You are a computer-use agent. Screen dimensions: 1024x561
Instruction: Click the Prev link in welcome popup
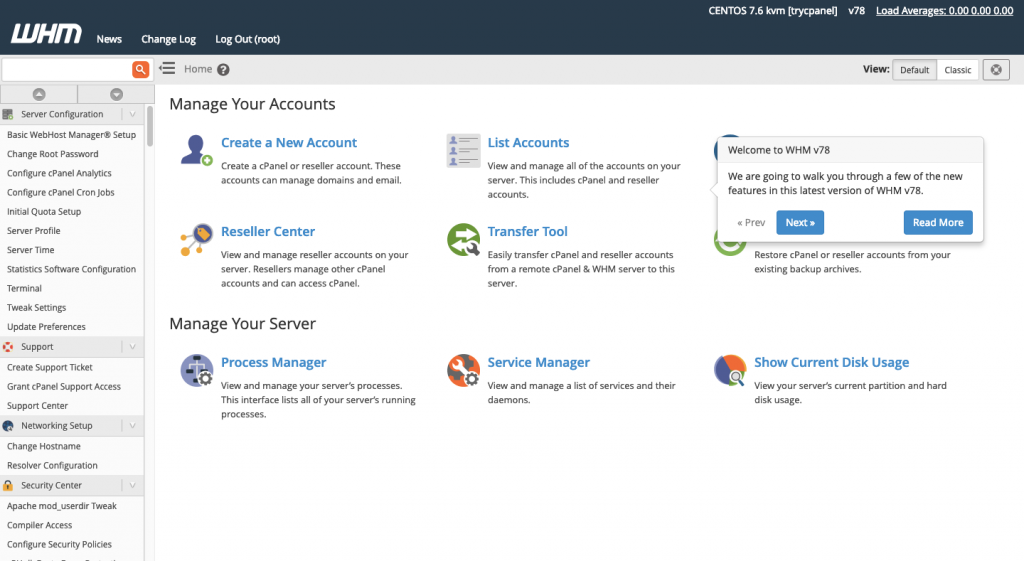click(751, 223)
